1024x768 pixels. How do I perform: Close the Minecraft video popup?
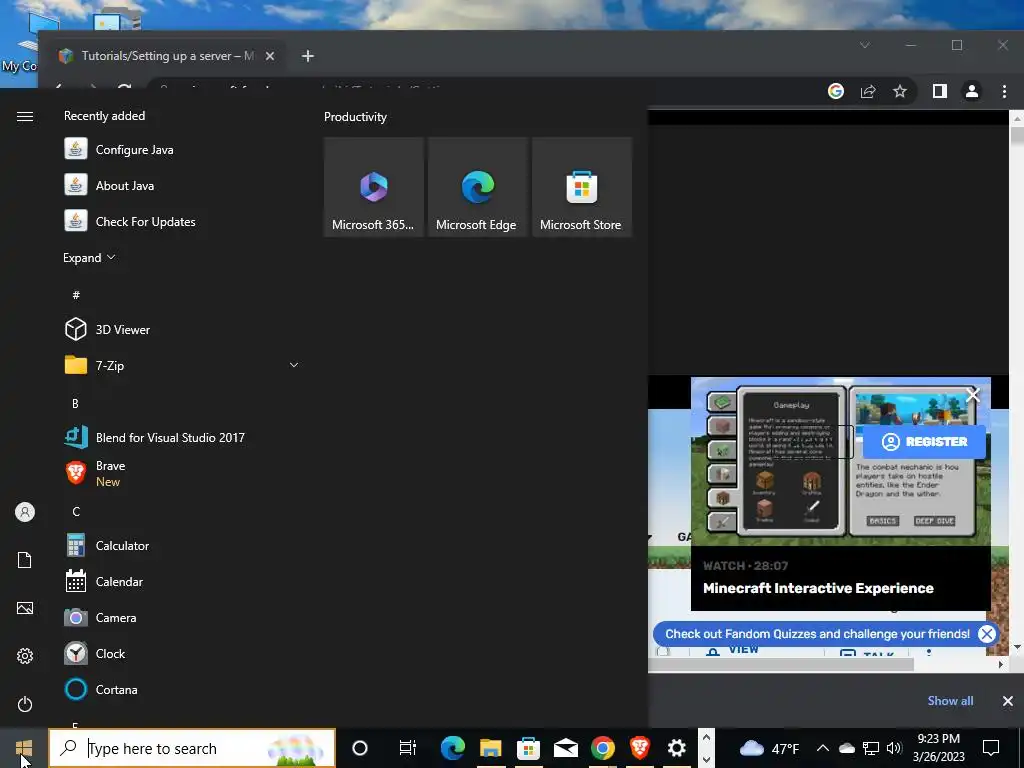[973, 394]
